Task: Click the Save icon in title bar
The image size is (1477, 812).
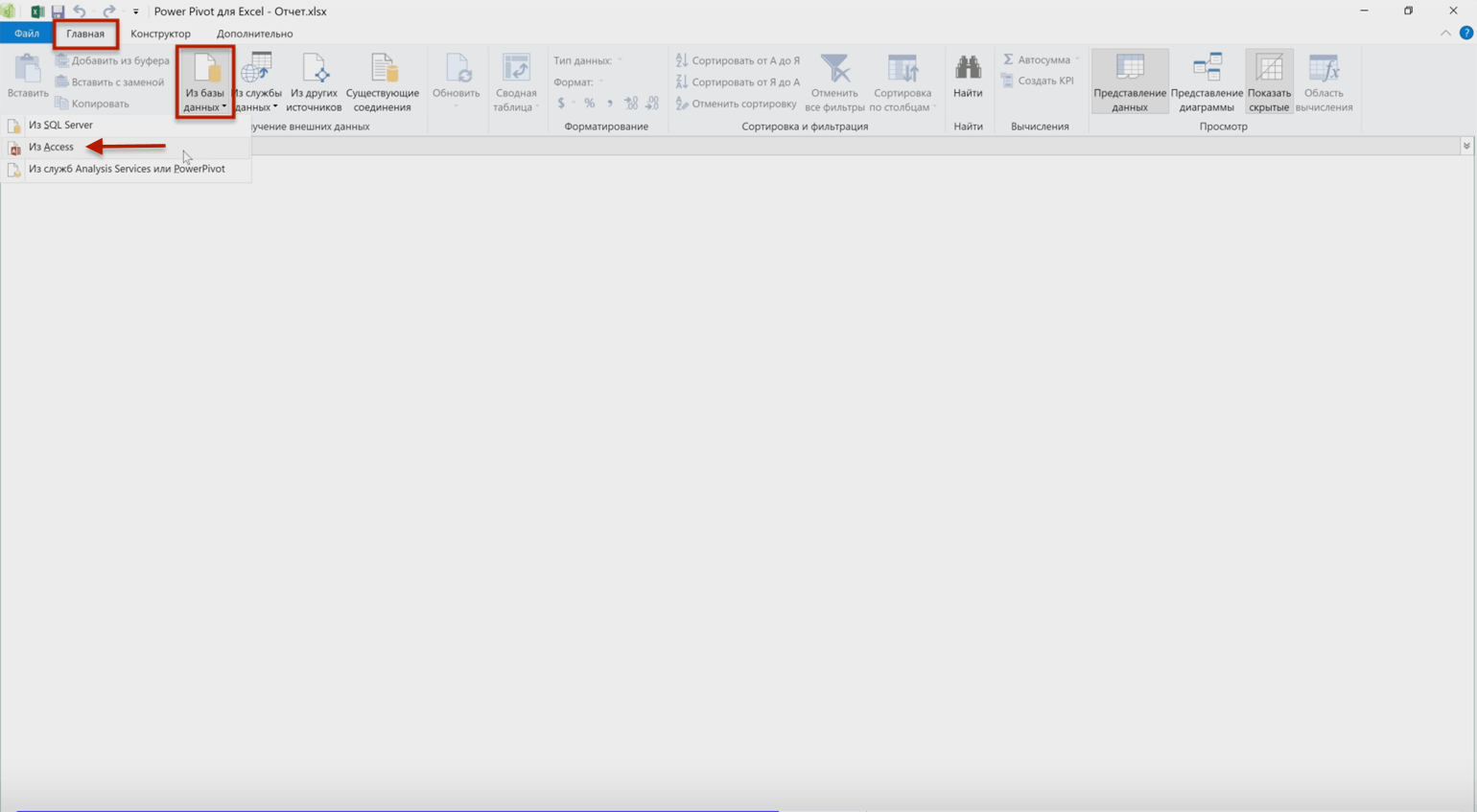Action: 58,12
